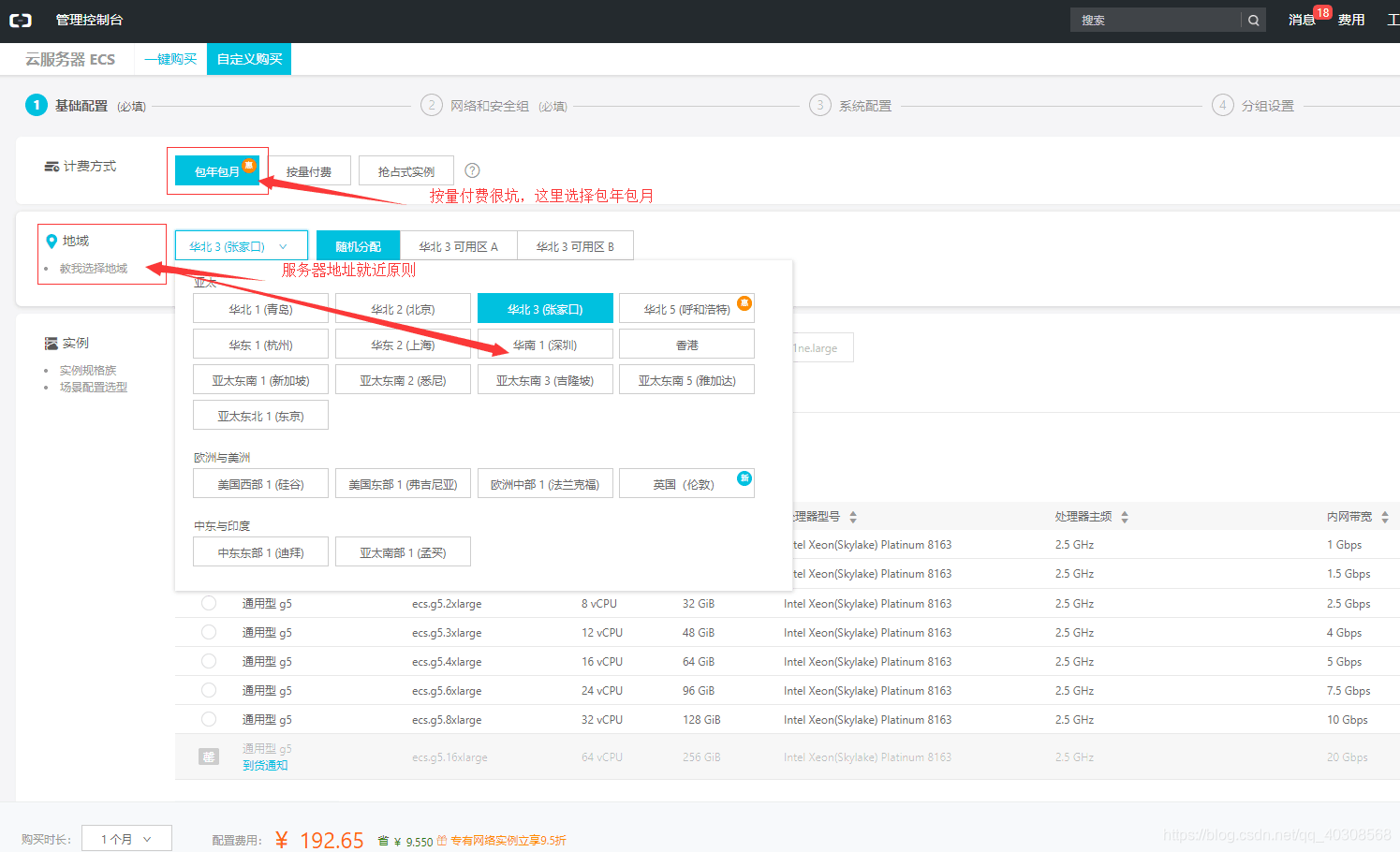Open the 华北 3 (张家口) region dropdown

point(242,246)
